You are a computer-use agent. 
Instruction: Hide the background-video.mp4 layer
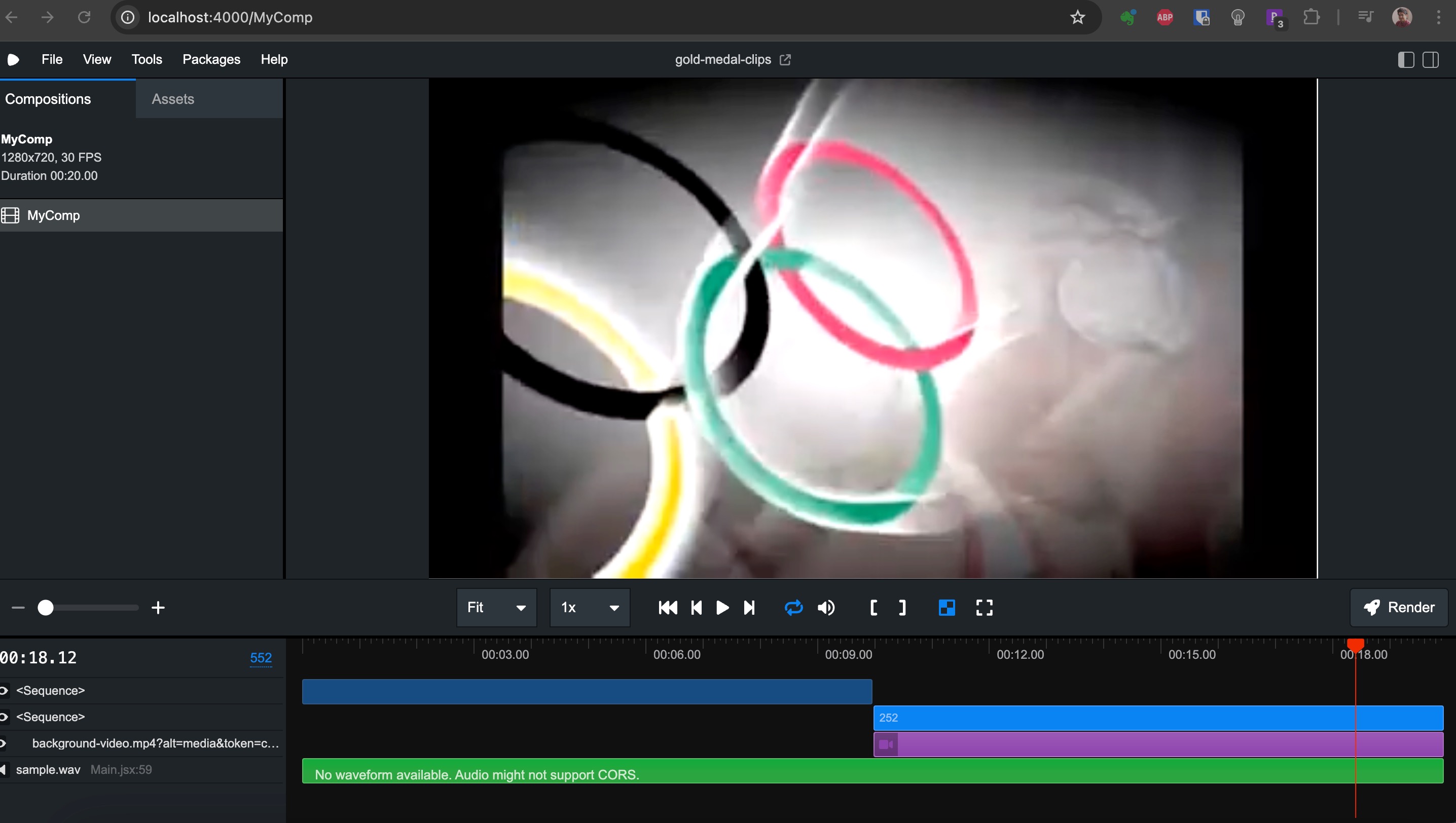[4, 743]
